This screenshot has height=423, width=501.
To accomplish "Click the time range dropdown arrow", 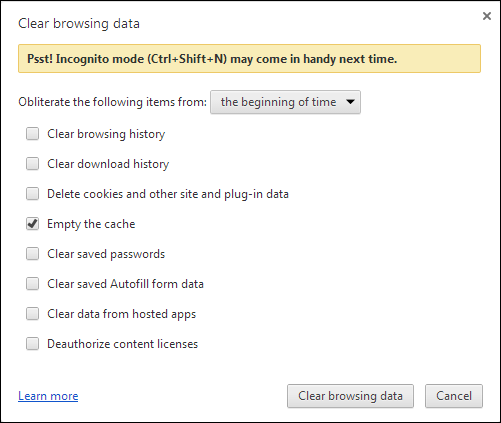I will pos(350,102).
